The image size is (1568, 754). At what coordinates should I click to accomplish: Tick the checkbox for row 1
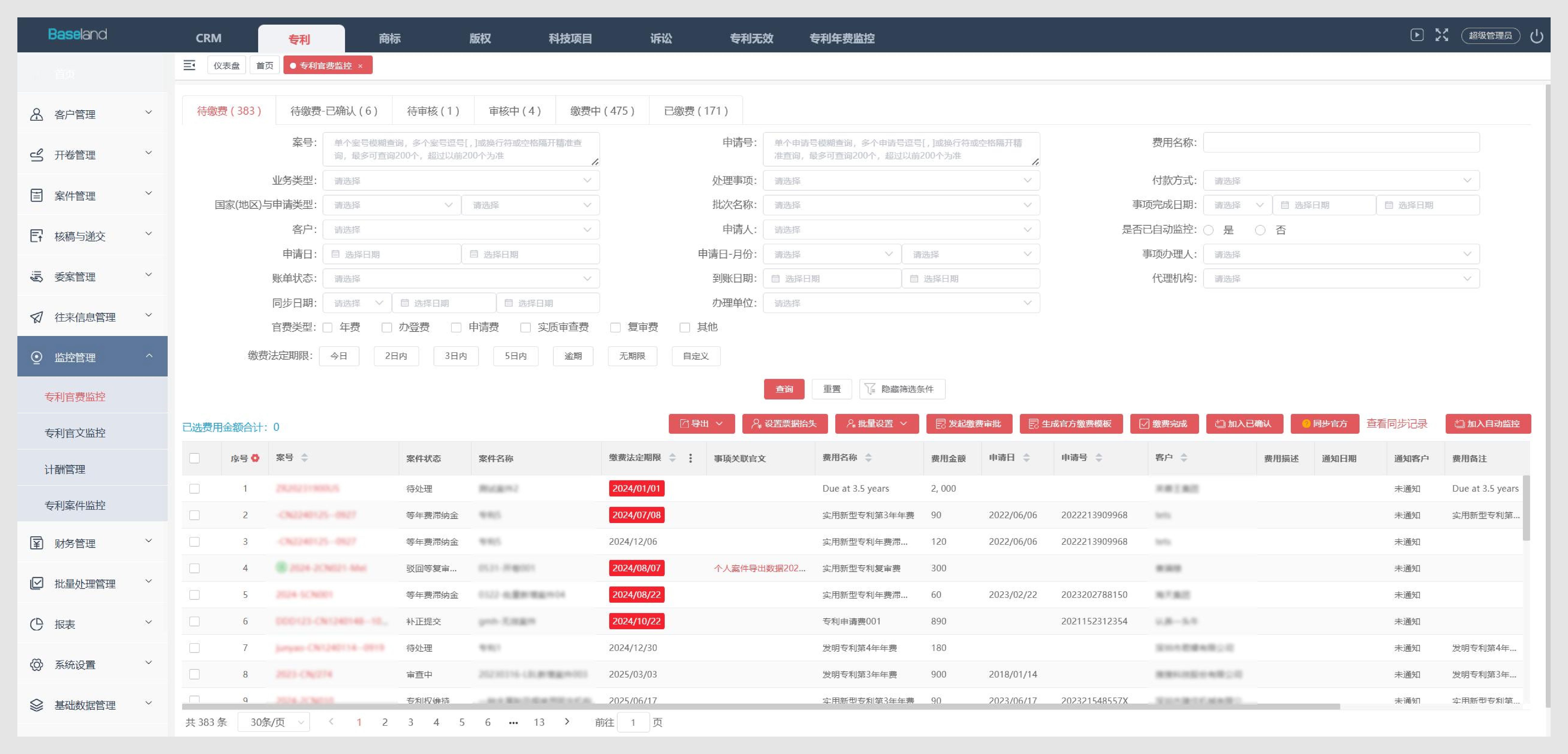click(195, 489)
